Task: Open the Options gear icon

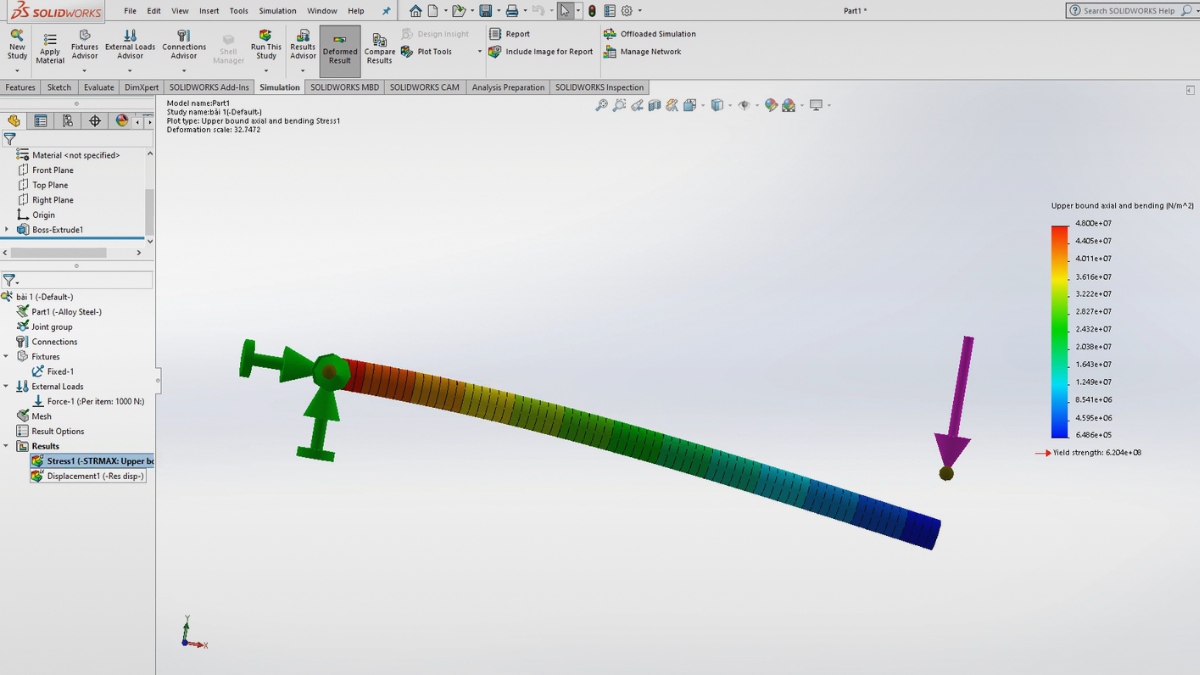Action: pyautogui.click(x=627, y=11)
